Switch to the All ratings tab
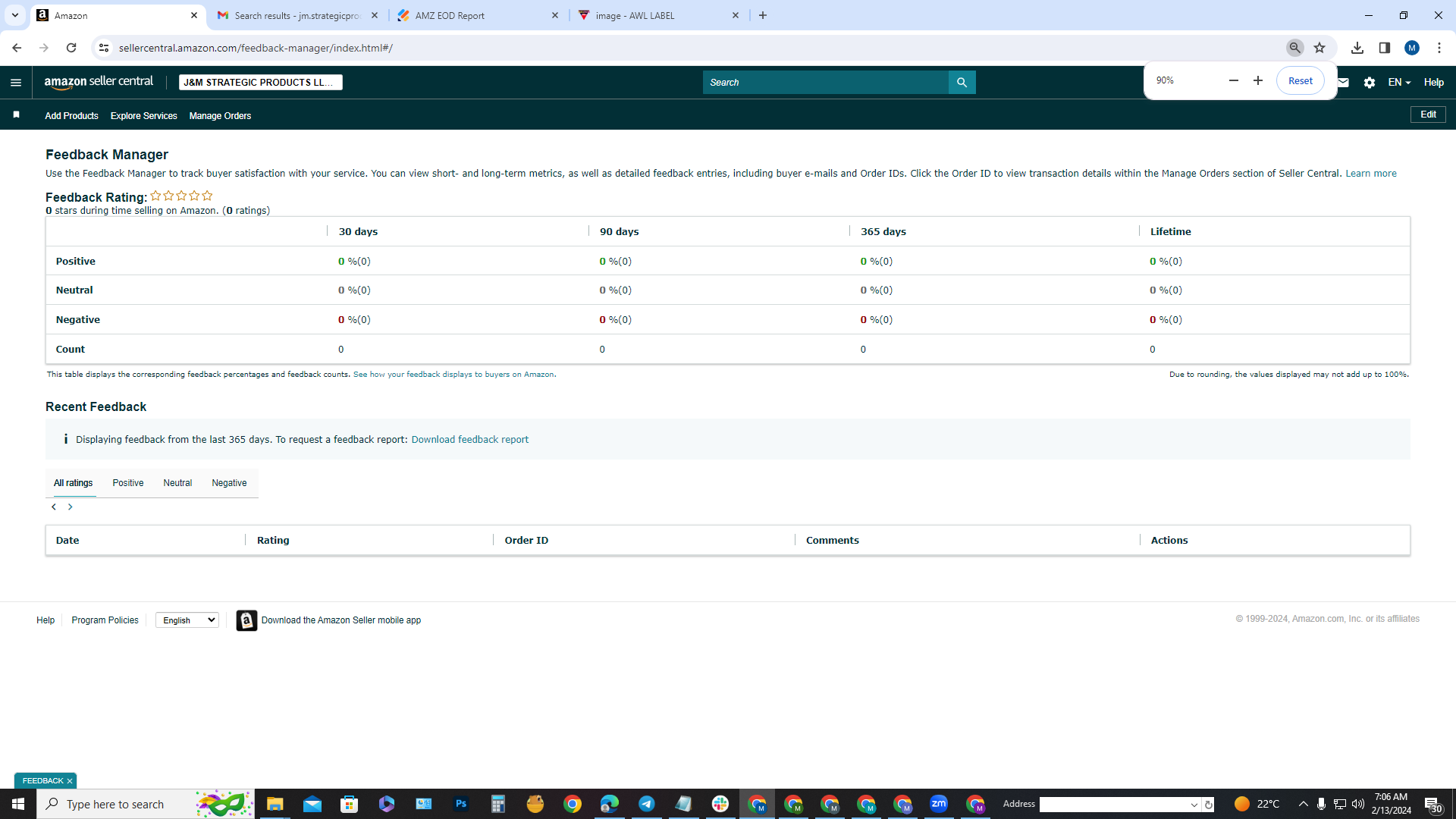The image size is (1456, 819). click(74, 483)
